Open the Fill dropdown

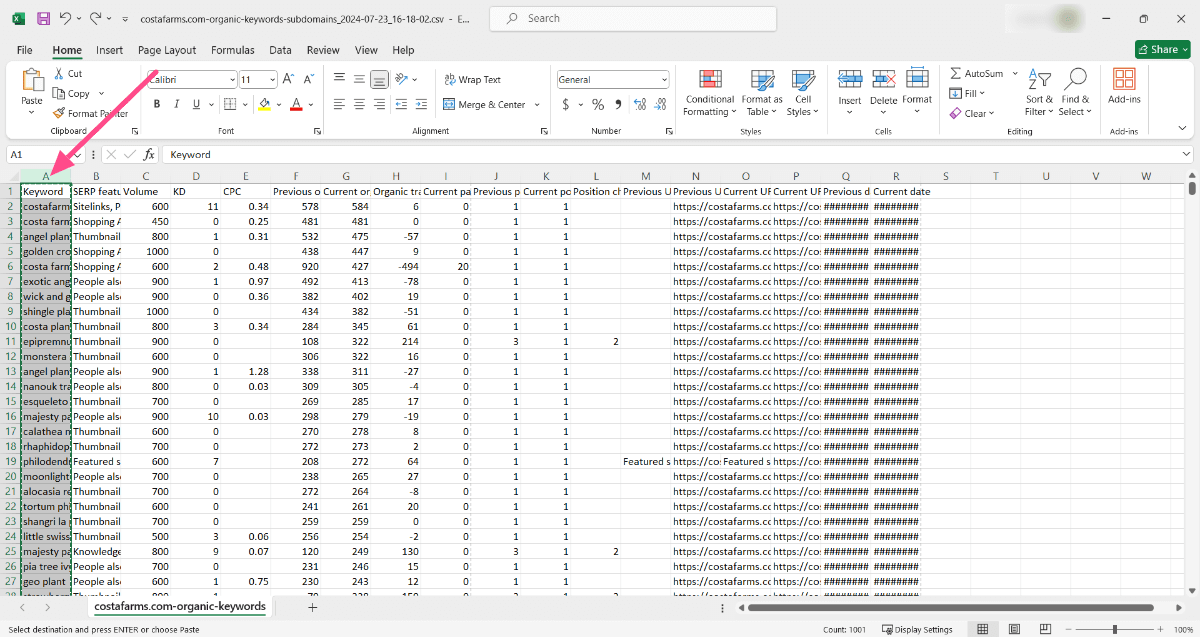pos(969,94)
